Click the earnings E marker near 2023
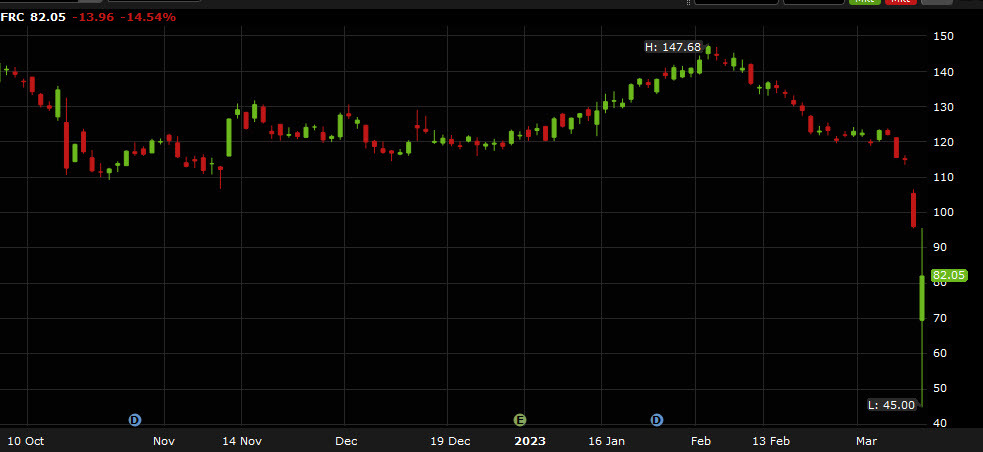Screen dimensions: 983x452 pos(520,419)
